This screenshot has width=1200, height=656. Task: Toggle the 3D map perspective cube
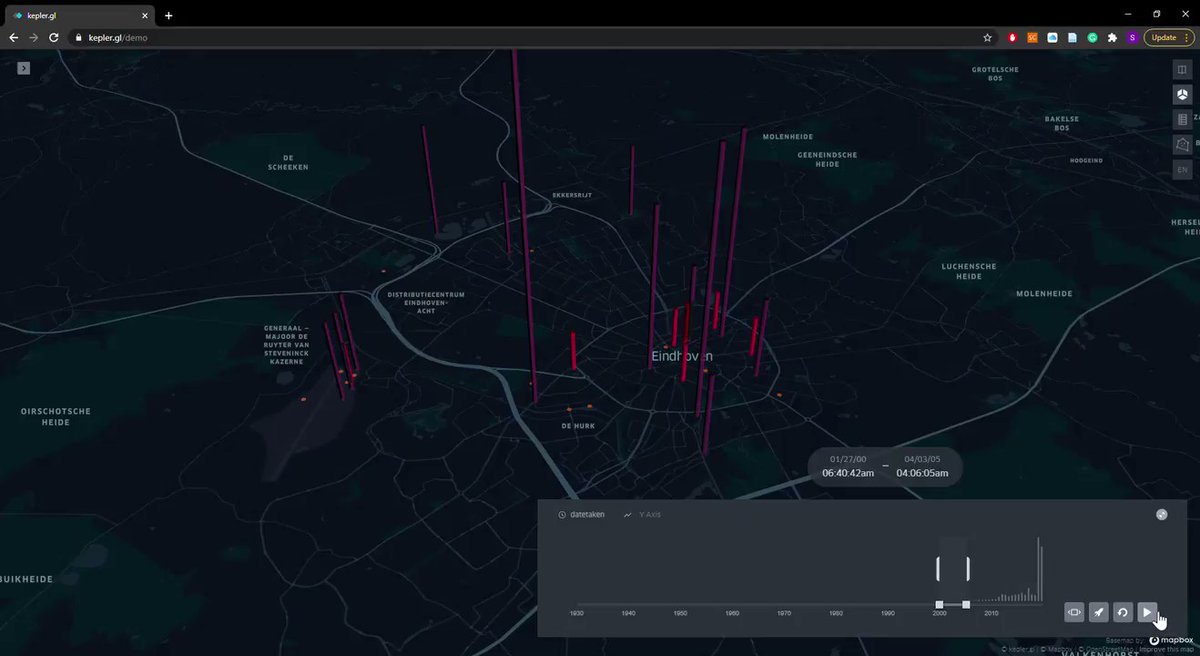(x=1183, y=94)
